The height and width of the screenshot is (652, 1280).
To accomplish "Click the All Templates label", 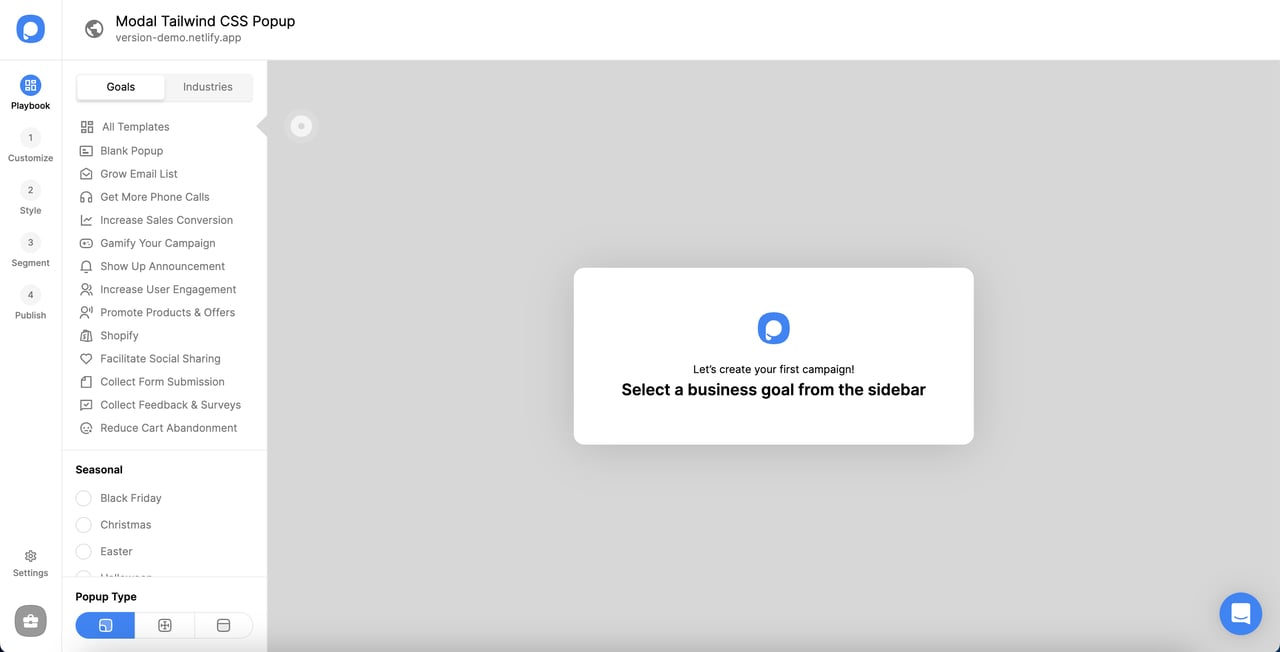I will point(136,127).
